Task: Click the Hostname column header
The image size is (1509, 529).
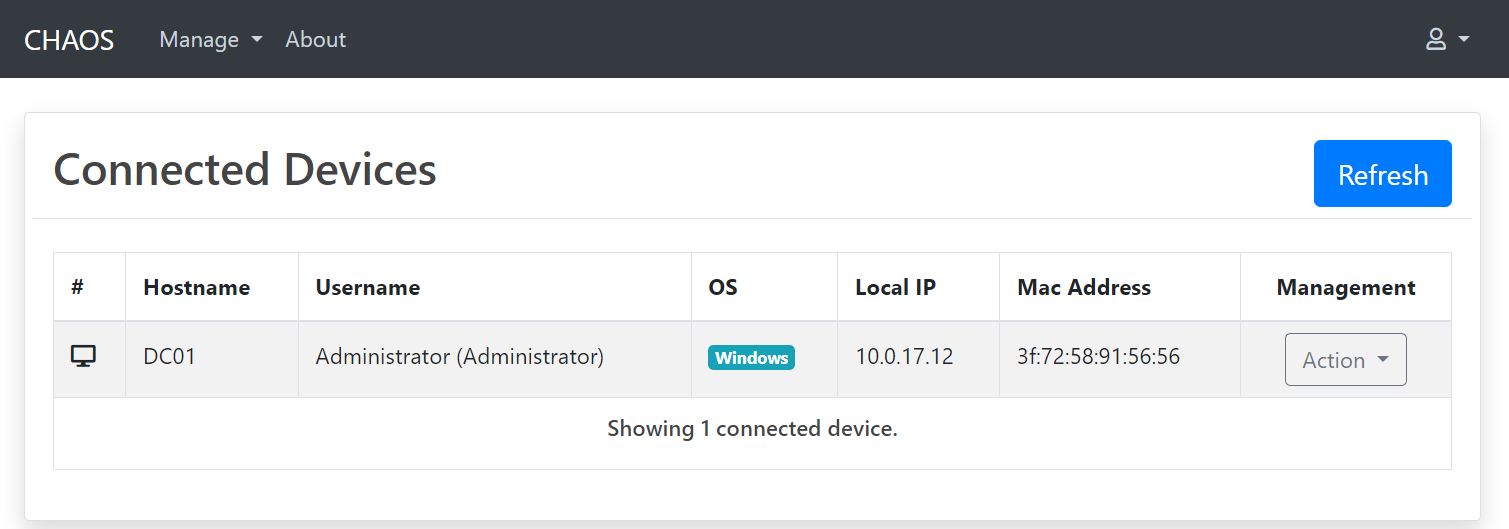Action: click(196, 288)
